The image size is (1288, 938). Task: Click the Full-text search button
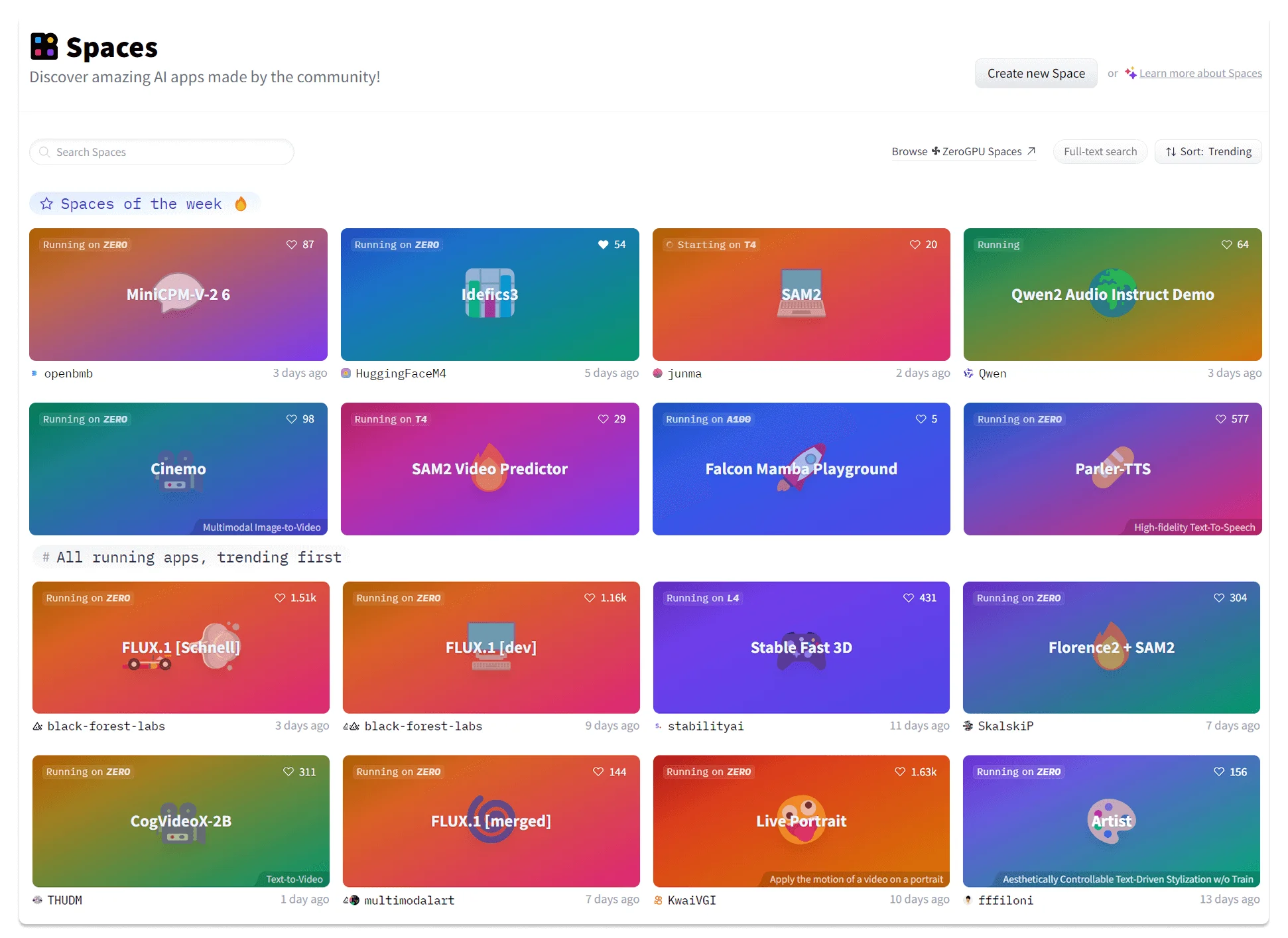pos(1100,152)
